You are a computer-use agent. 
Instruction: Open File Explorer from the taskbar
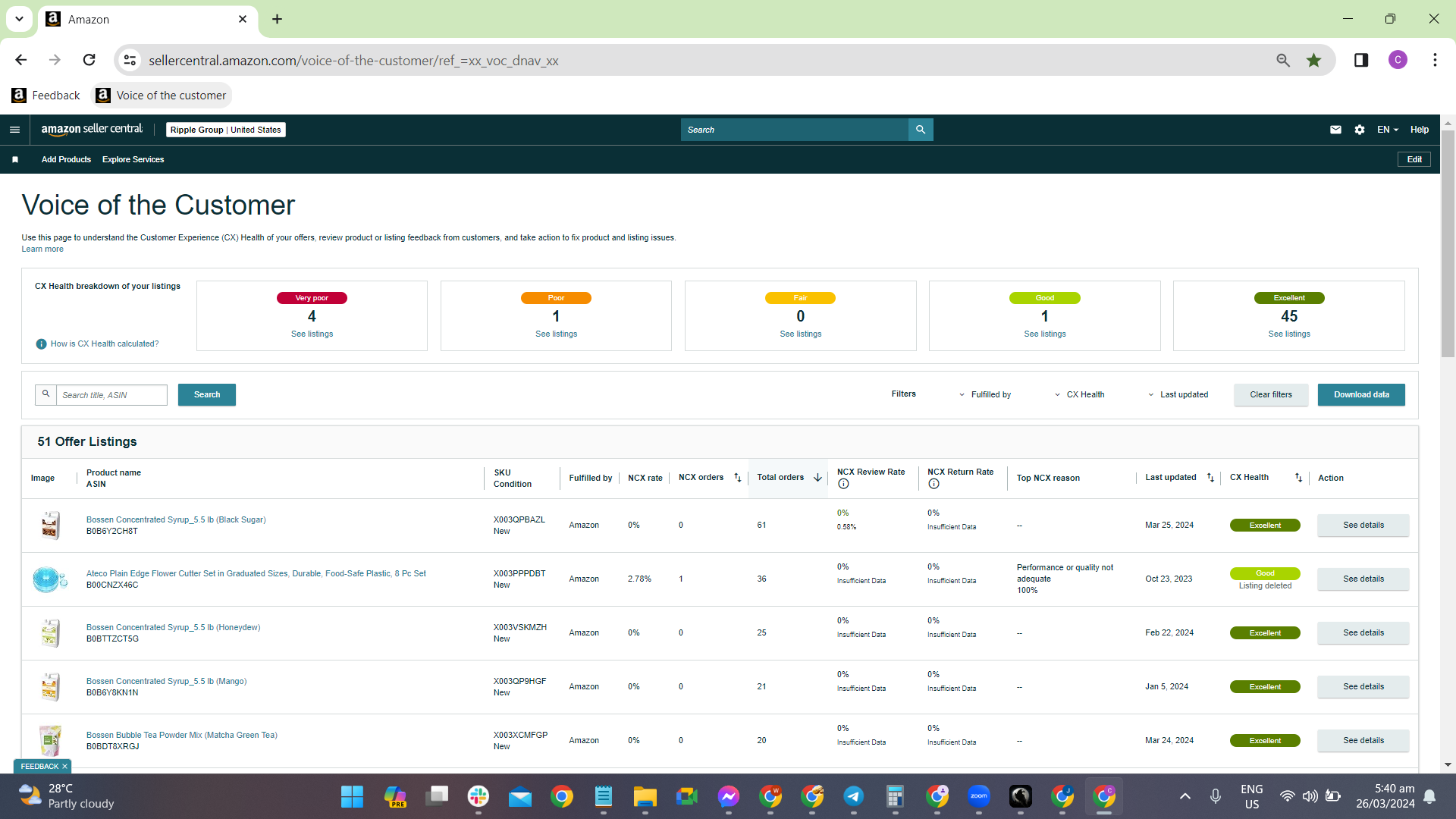[645, 796]
